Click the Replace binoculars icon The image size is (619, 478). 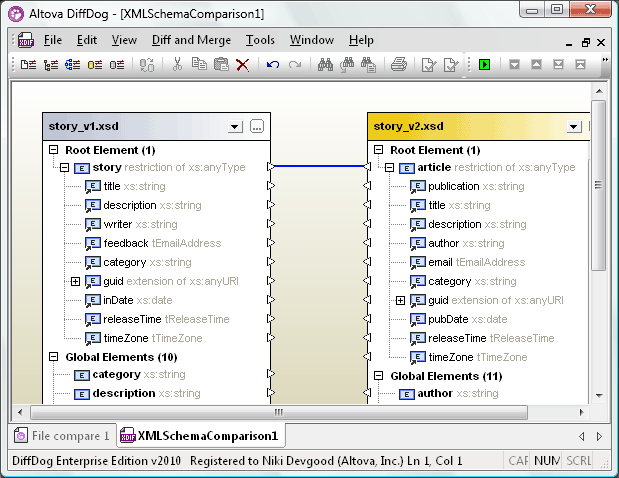368,65
